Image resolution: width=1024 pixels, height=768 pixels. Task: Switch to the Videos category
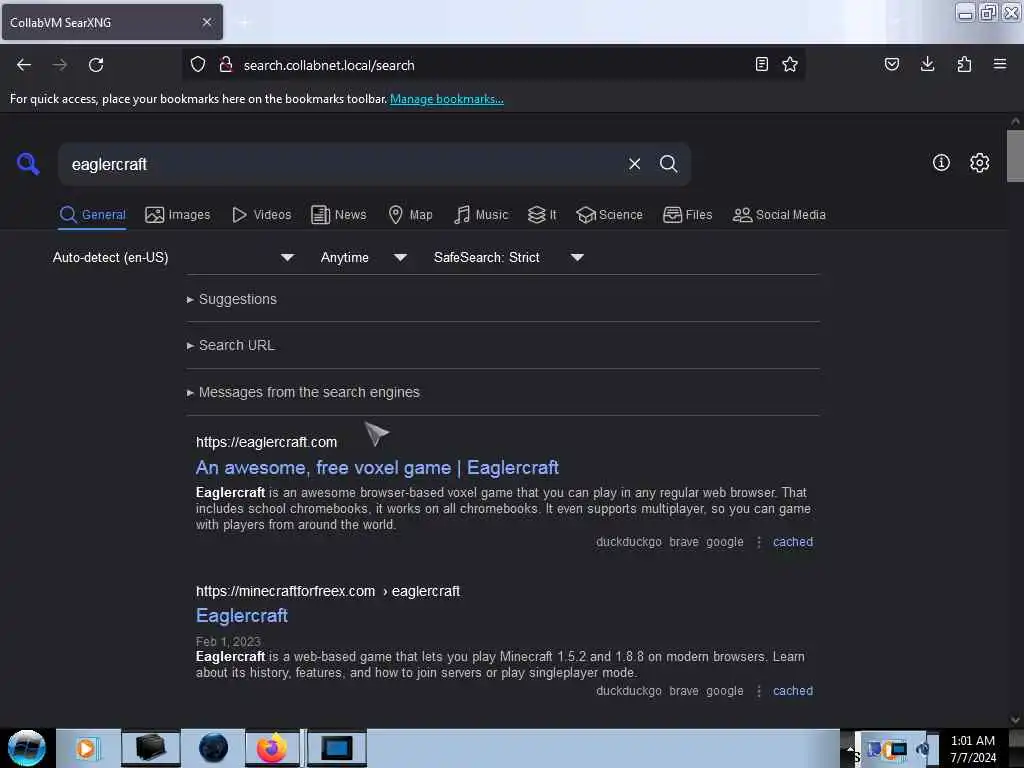pos(261,215)
